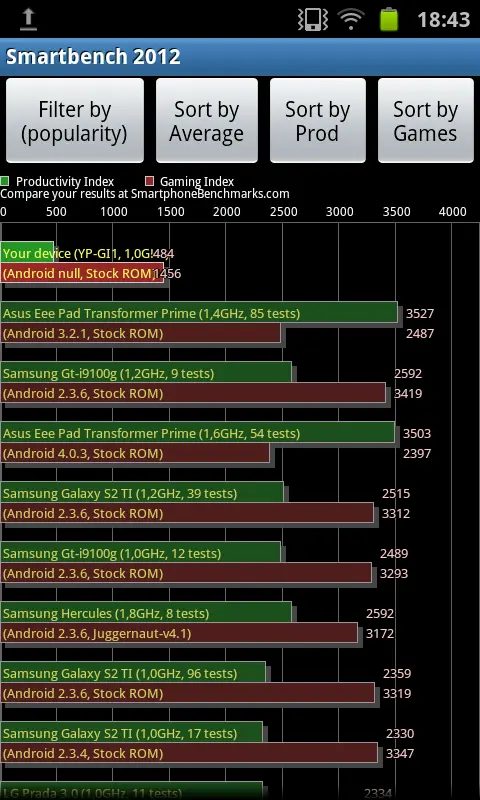Select Samsung Gt-i9100g 1,2GHz 9 tests bar

click(146, 372)
